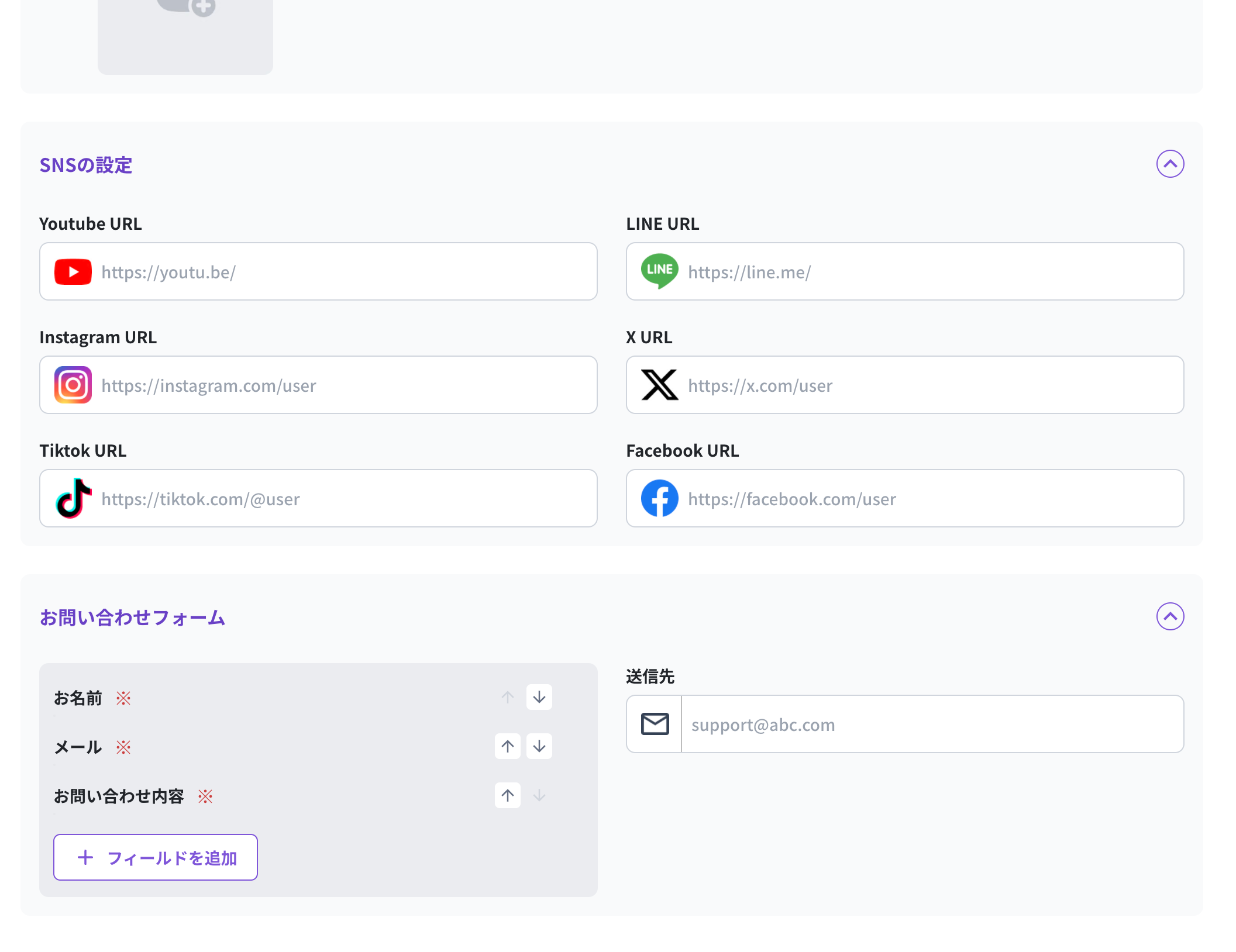Move お名前 field down

pos(539,697)
